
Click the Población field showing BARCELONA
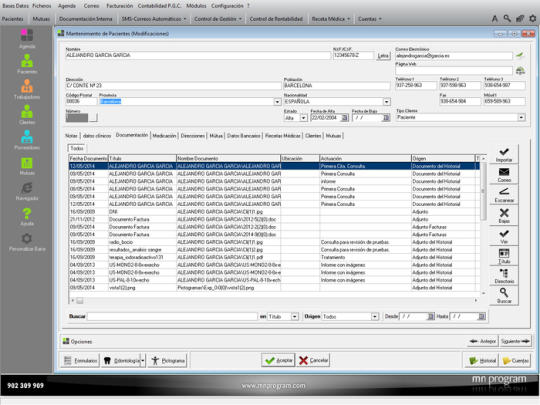click(x=336, y=85)
